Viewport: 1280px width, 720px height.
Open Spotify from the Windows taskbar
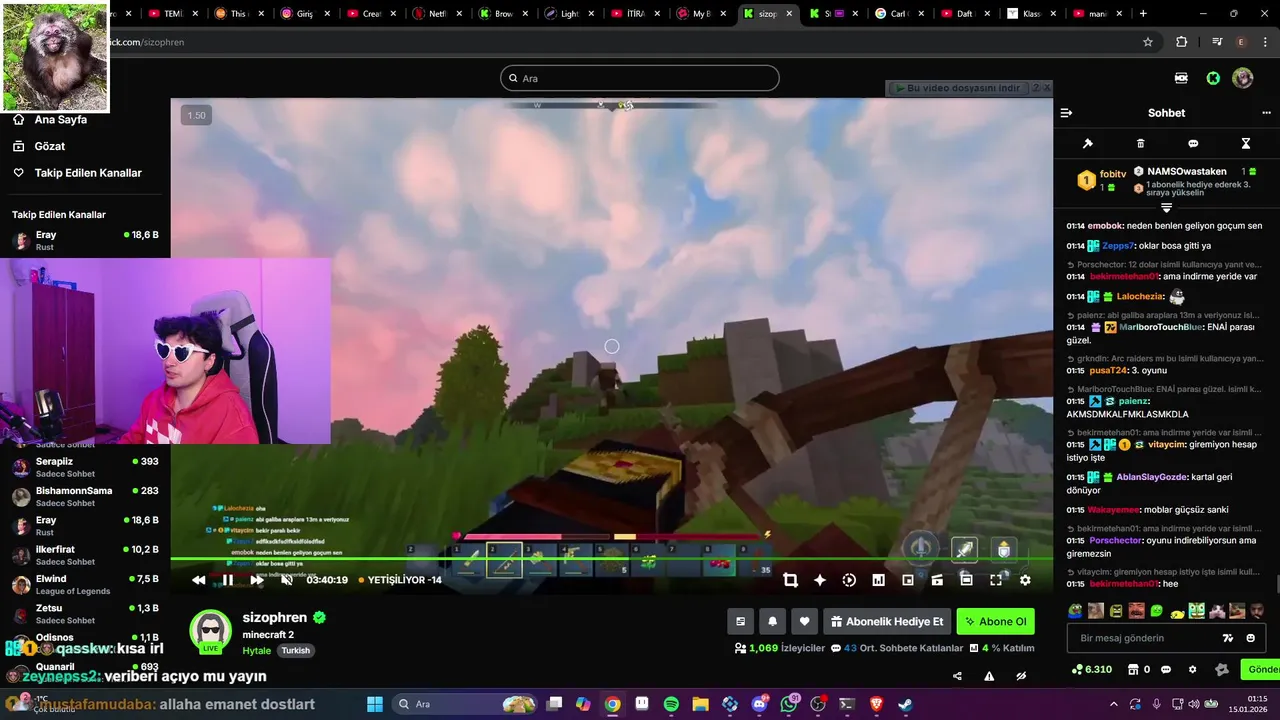click(x=671, y=704)
